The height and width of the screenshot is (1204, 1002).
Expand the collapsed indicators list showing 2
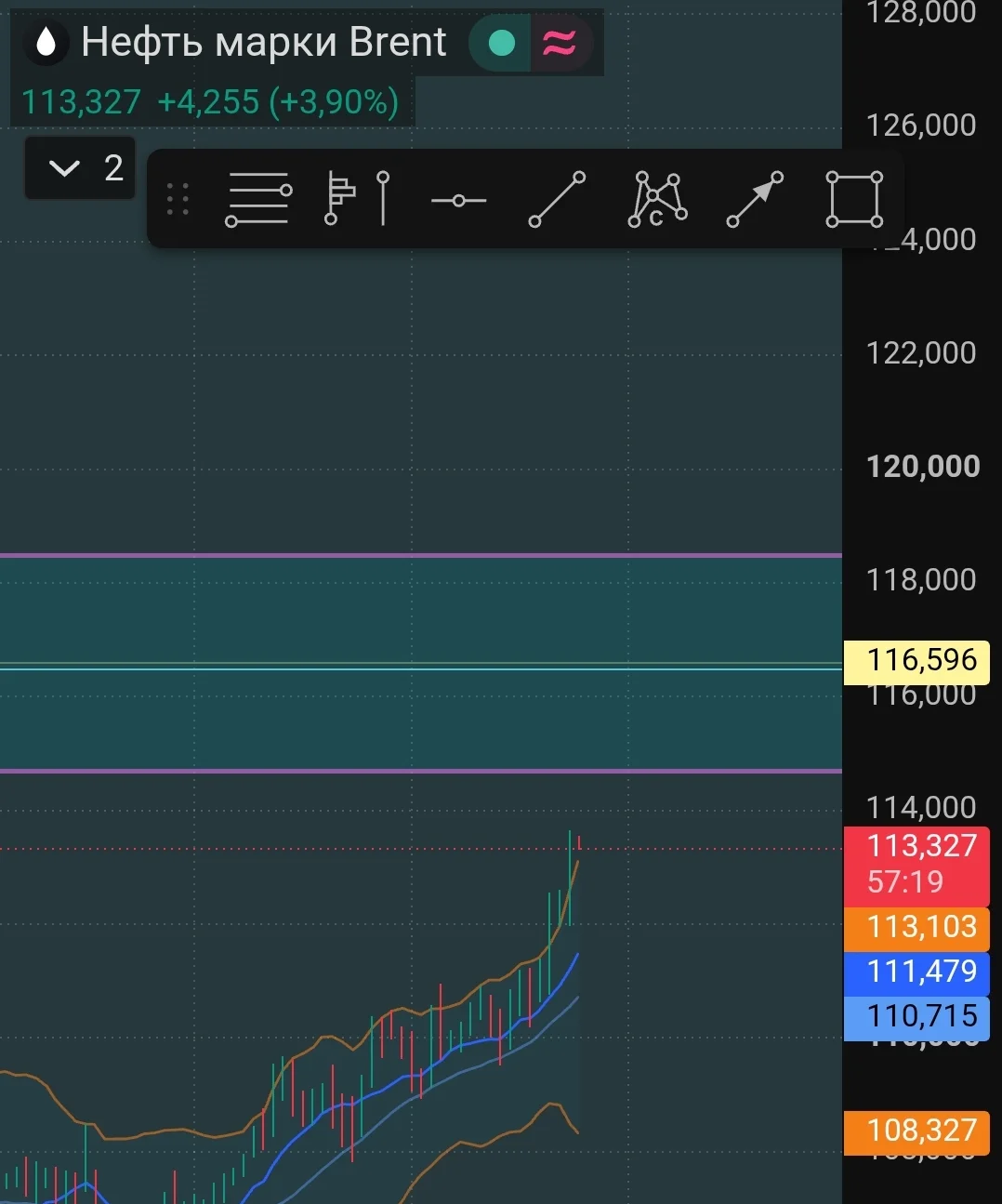80,168
